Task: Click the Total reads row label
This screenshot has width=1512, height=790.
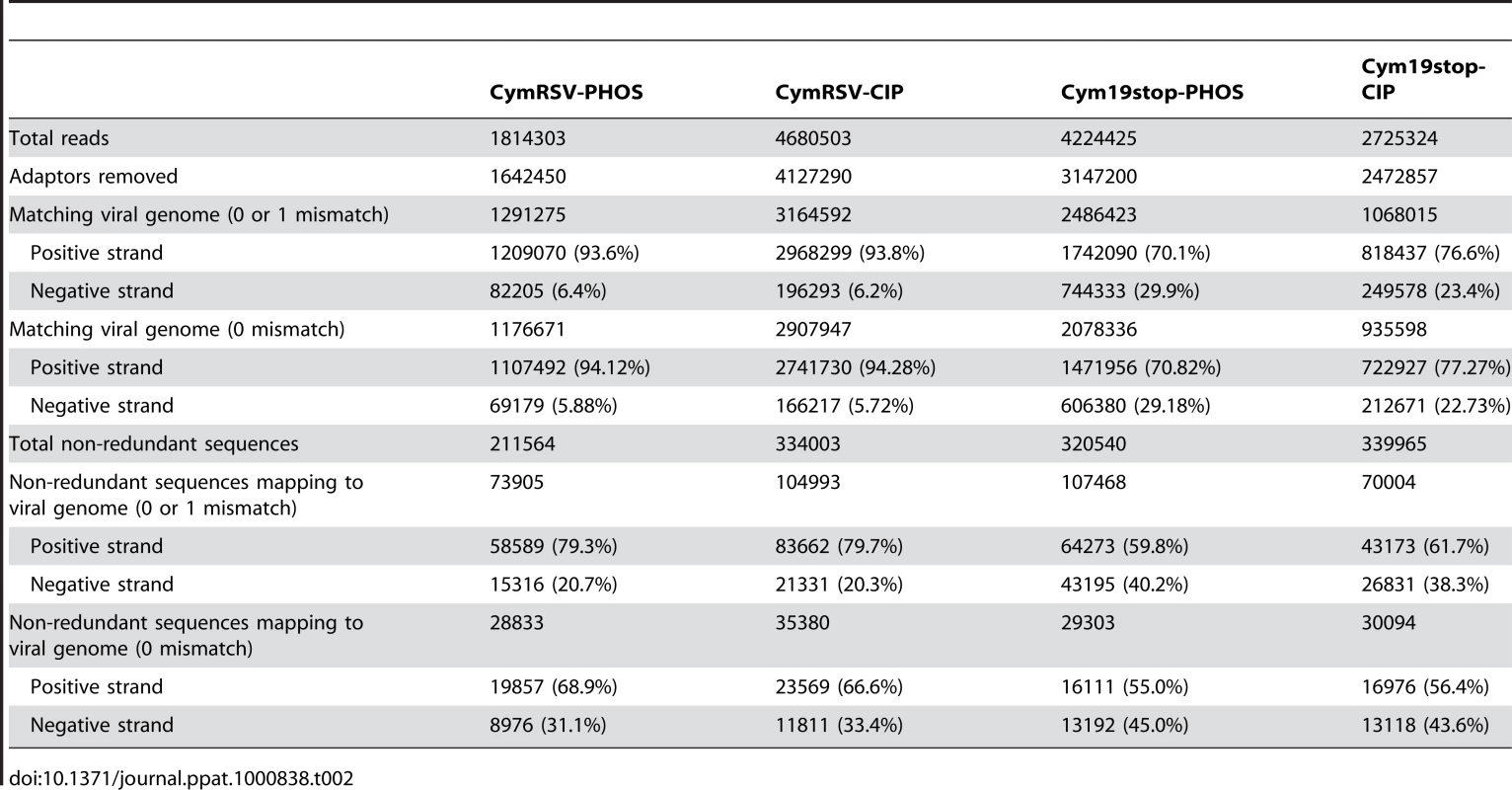Action: [59, 138]
